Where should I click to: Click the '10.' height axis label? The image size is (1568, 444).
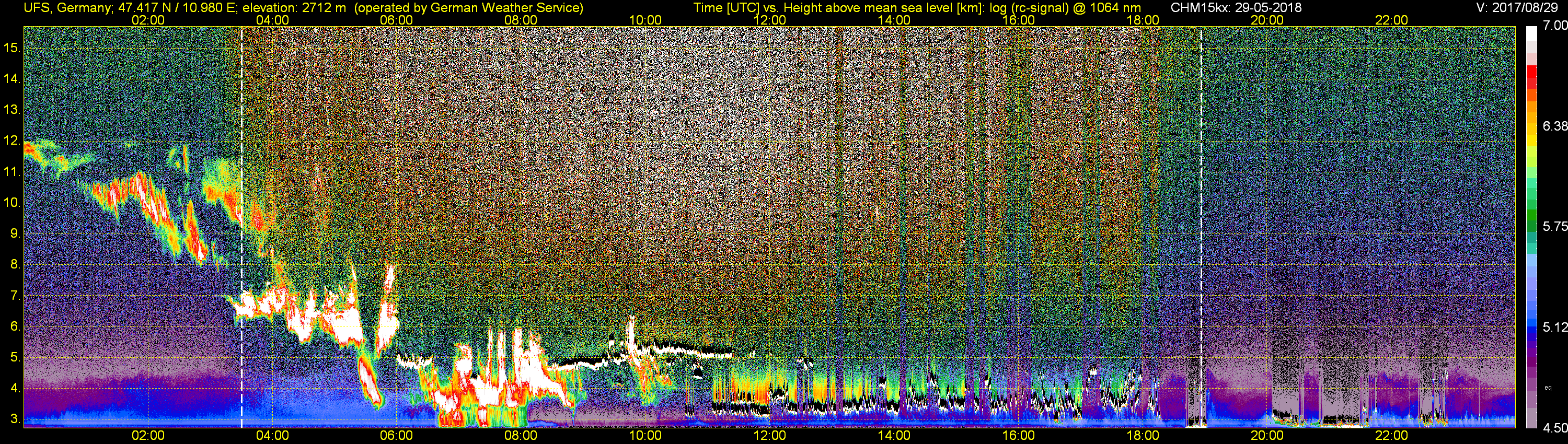point(13,203)
